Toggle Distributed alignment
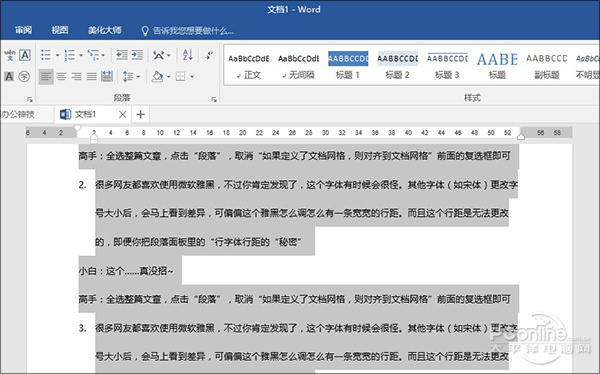The height and width of the screenshot is (374, 600). pos(107,77)
